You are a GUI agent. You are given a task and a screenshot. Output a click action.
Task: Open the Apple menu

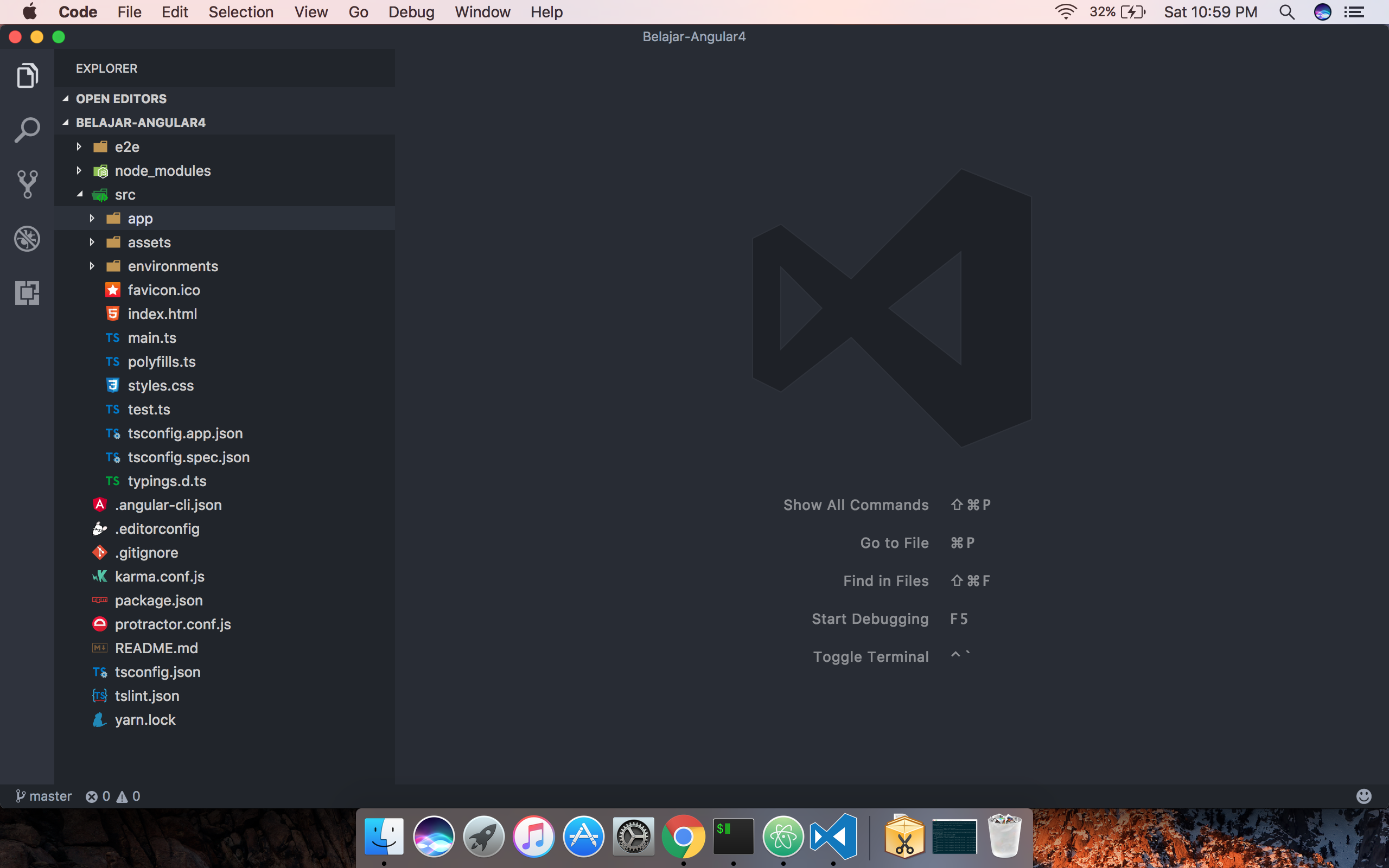[29, 12]
